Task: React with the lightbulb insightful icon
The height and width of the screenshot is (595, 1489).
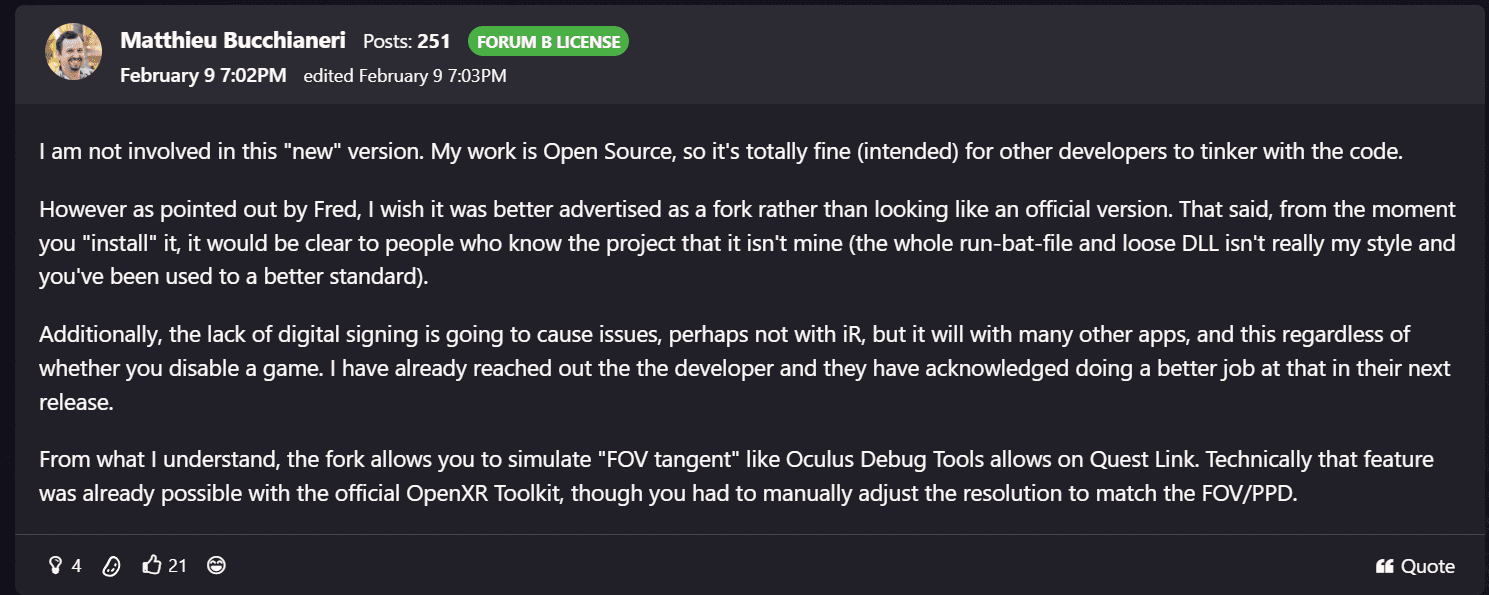Action: 56,566
